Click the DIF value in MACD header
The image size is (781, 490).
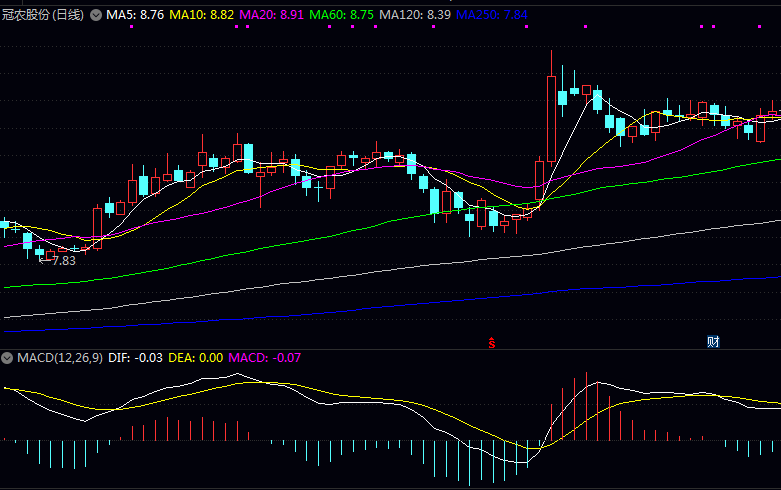[135, 357]
